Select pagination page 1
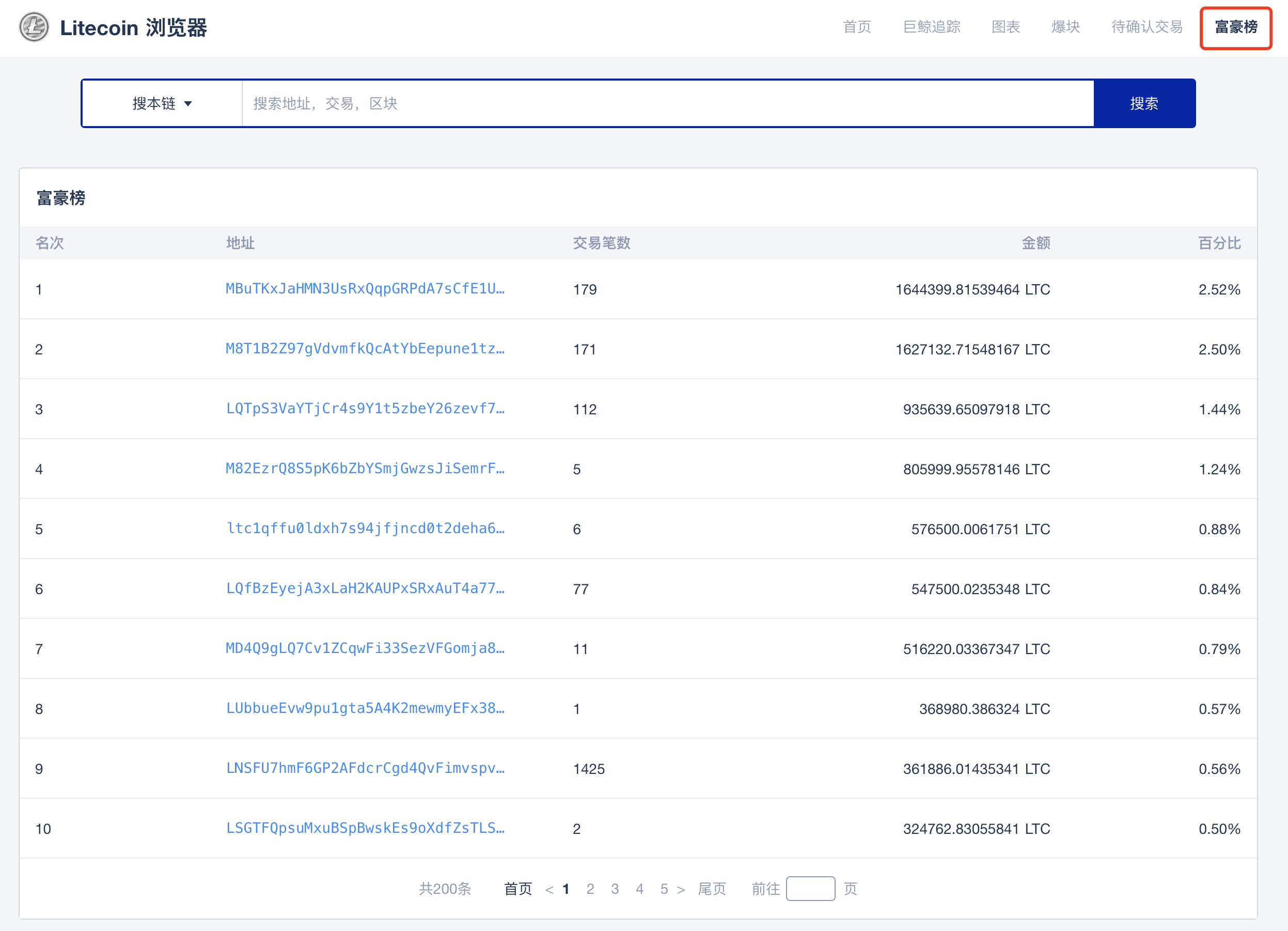Image resolution: width=1288 pixels, height=931 pixels. 566,889
